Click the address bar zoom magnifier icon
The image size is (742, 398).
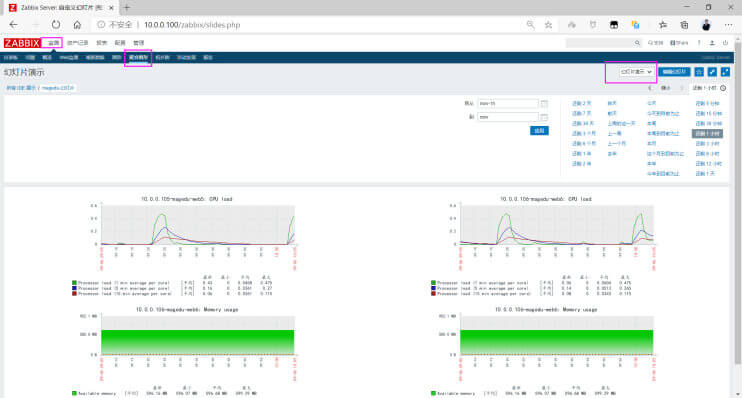tap(530, 25)
